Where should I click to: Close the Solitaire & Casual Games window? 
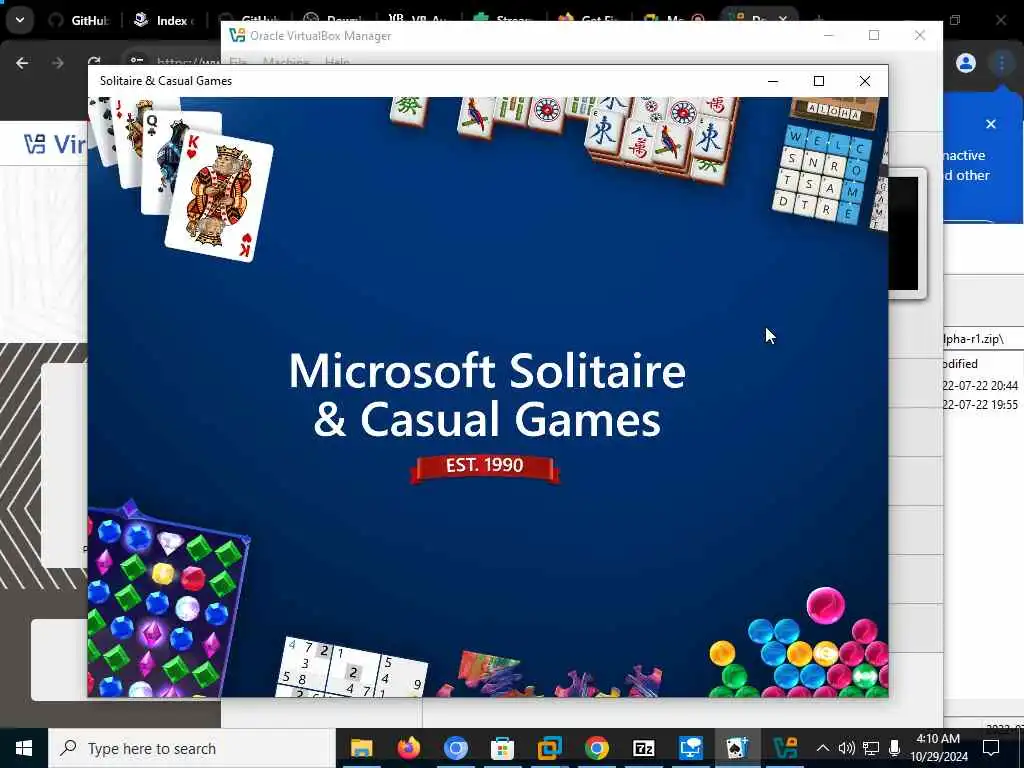point(865,81)
